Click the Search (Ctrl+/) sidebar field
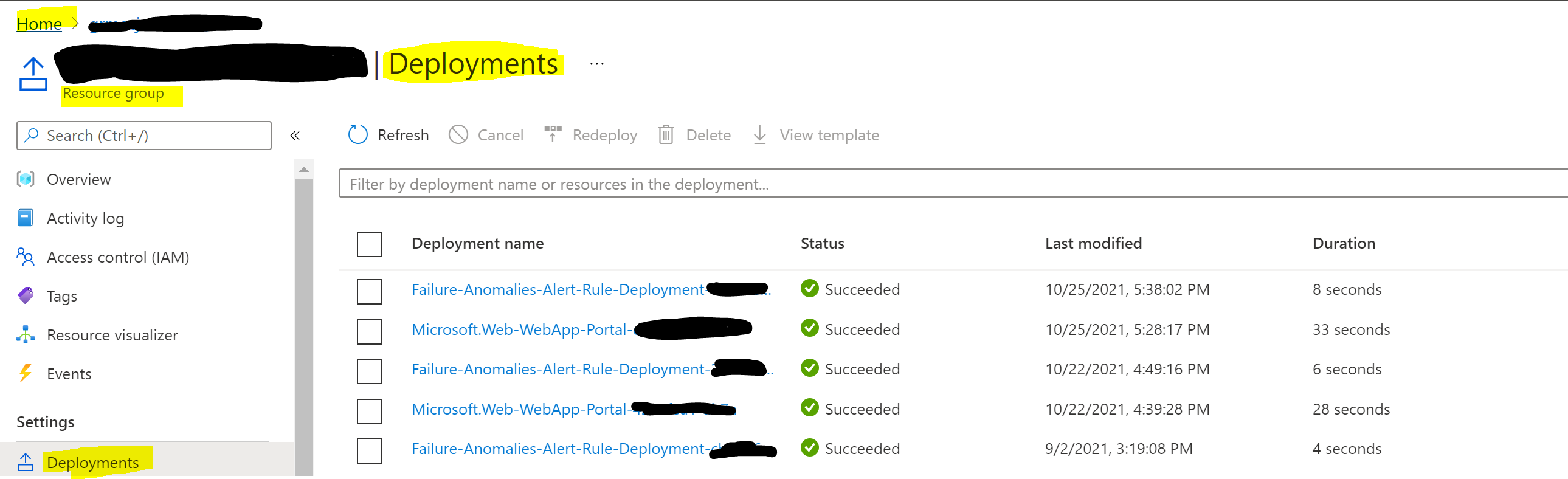 pos(143,135)
